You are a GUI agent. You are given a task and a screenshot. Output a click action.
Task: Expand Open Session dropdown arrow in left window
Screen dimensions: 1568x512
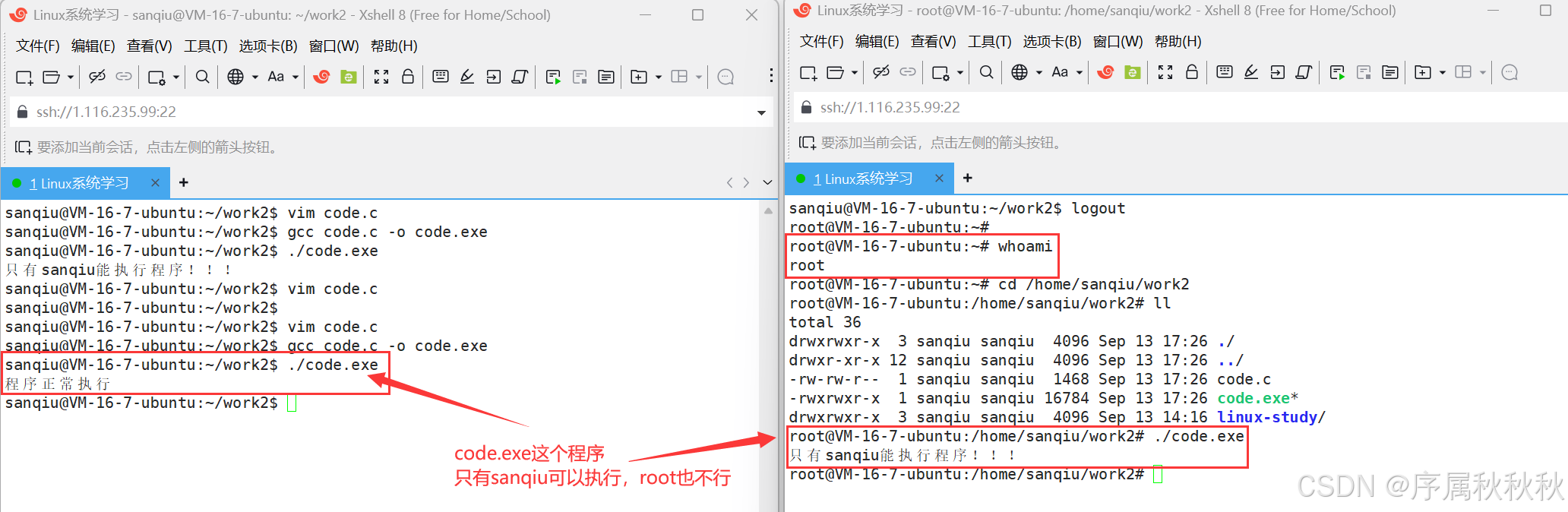pyautogui.click(x=70, y=77)
